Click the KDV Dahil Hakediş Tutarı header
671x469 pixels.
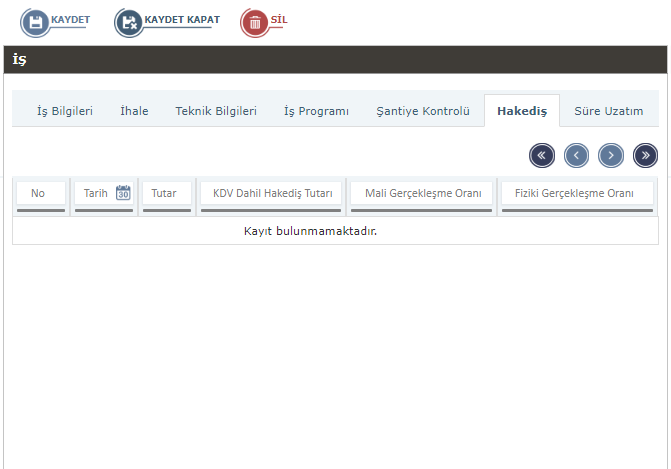(272, 193)
